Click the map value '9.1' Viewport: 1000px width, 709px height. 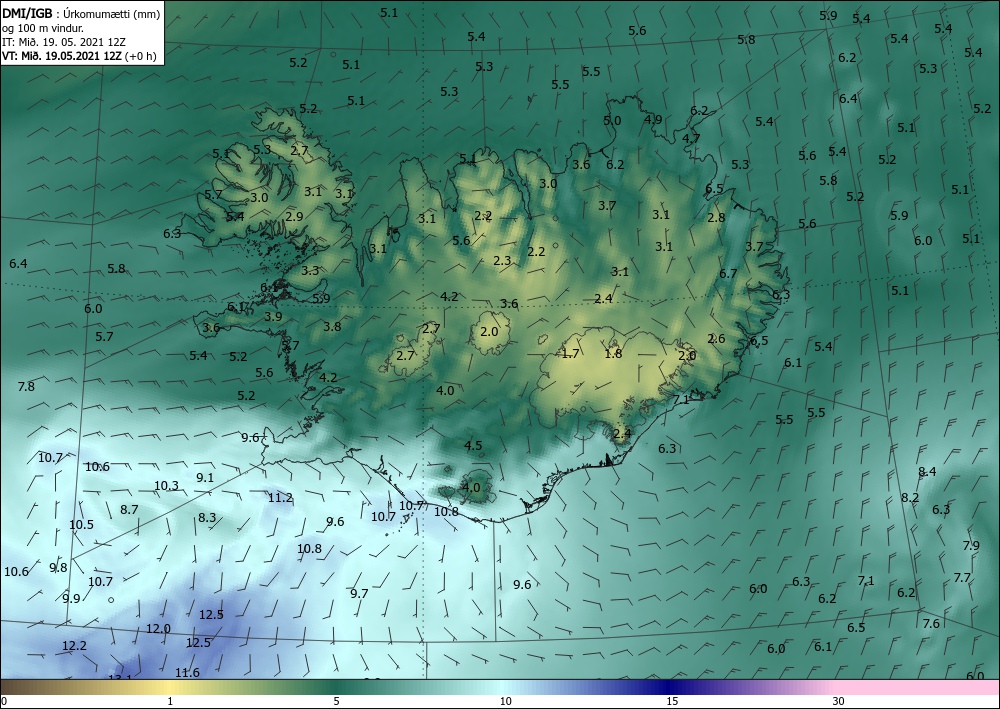point(205,478)
